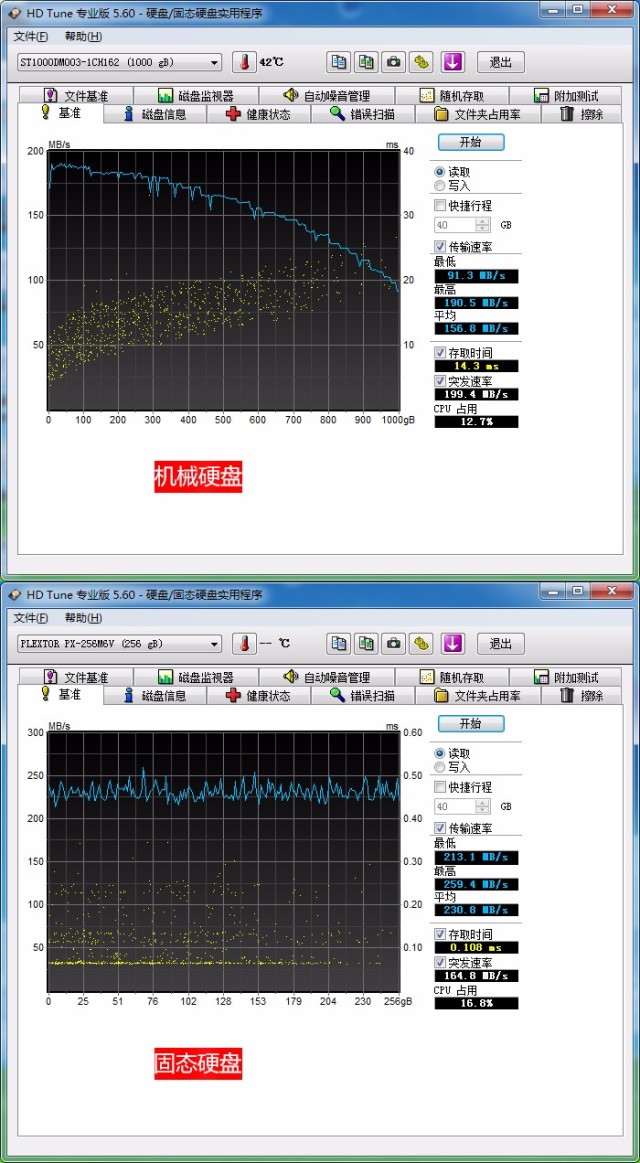This screenshot has width=640, height=1163.
Task: Open 健康状态 tab in PLEXTOR window
Action: (258, 696)
